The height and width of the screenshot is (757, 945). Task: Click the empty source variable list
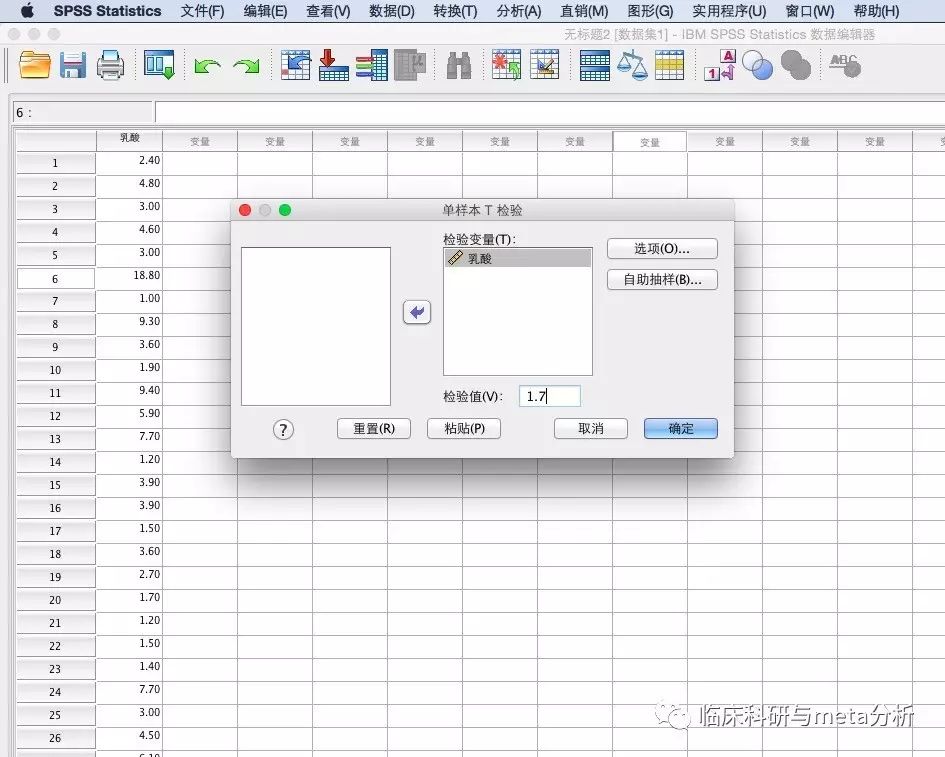(x=316, y=326)
